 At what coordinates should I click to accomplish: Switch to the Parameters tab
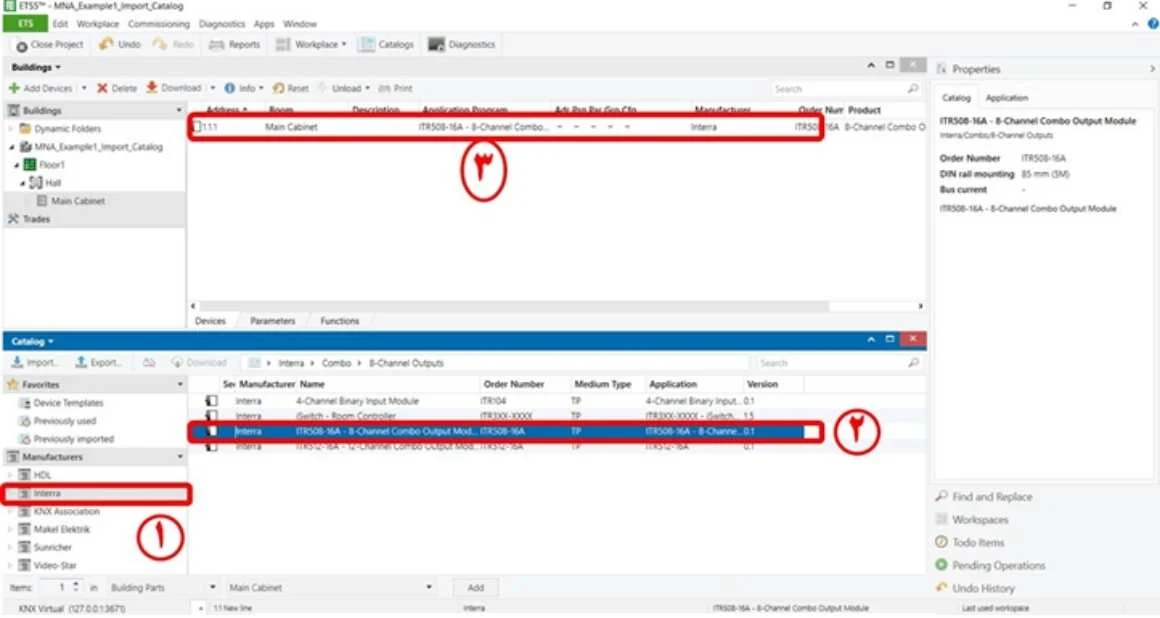272,321
